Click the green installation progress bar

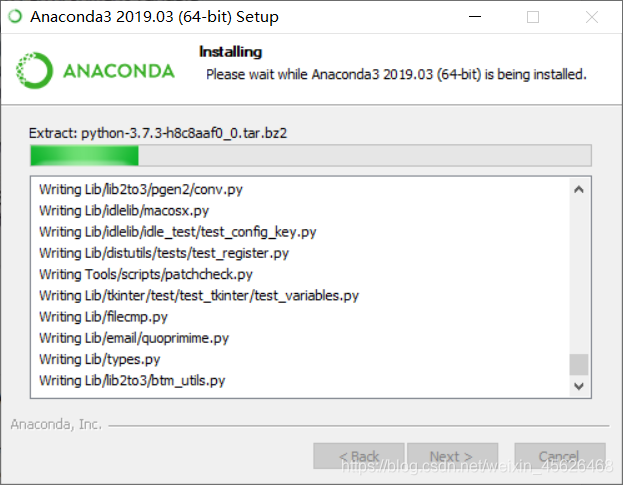(311, 155)
